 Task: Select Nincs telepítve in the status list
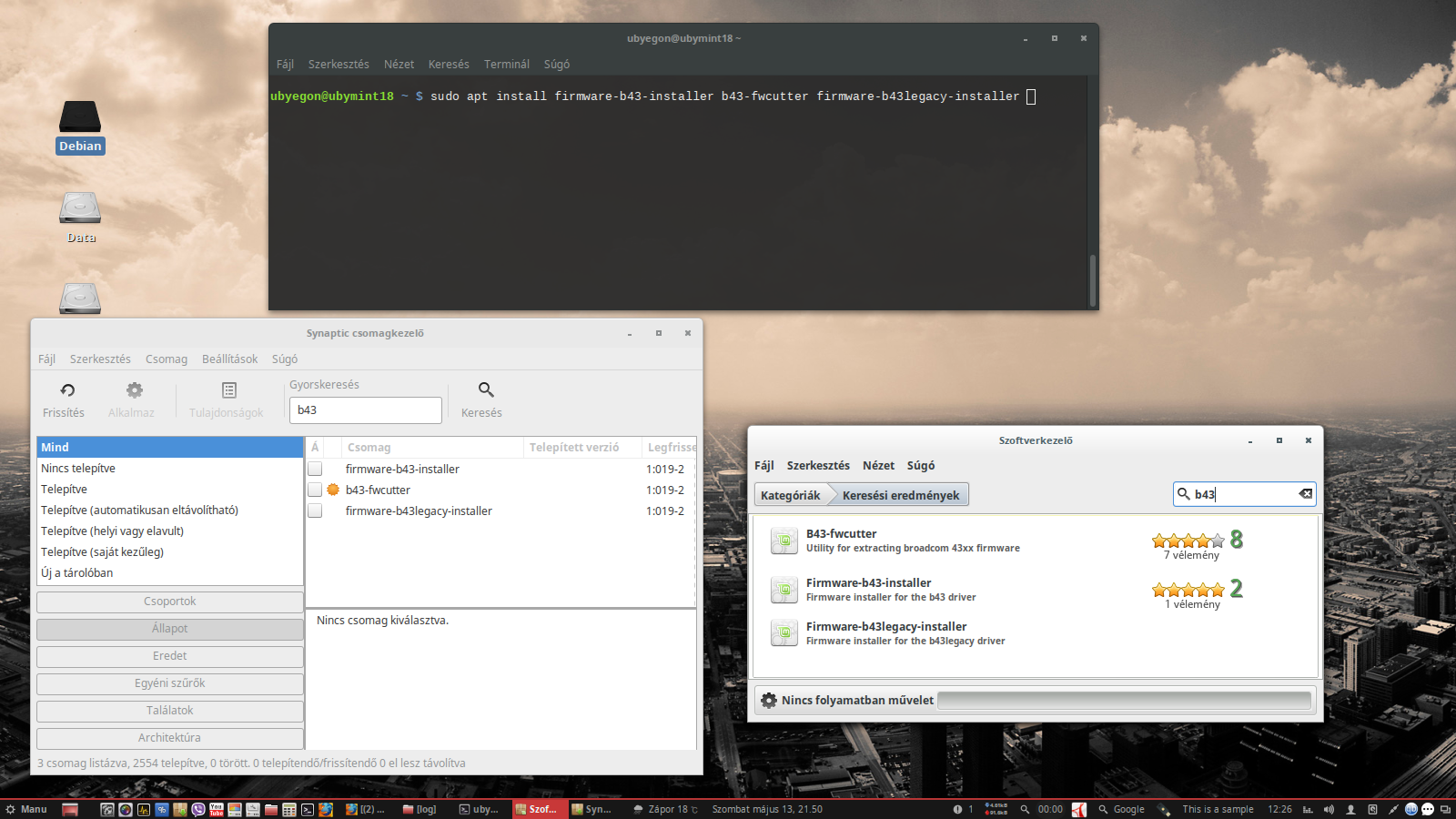(170, 469)
